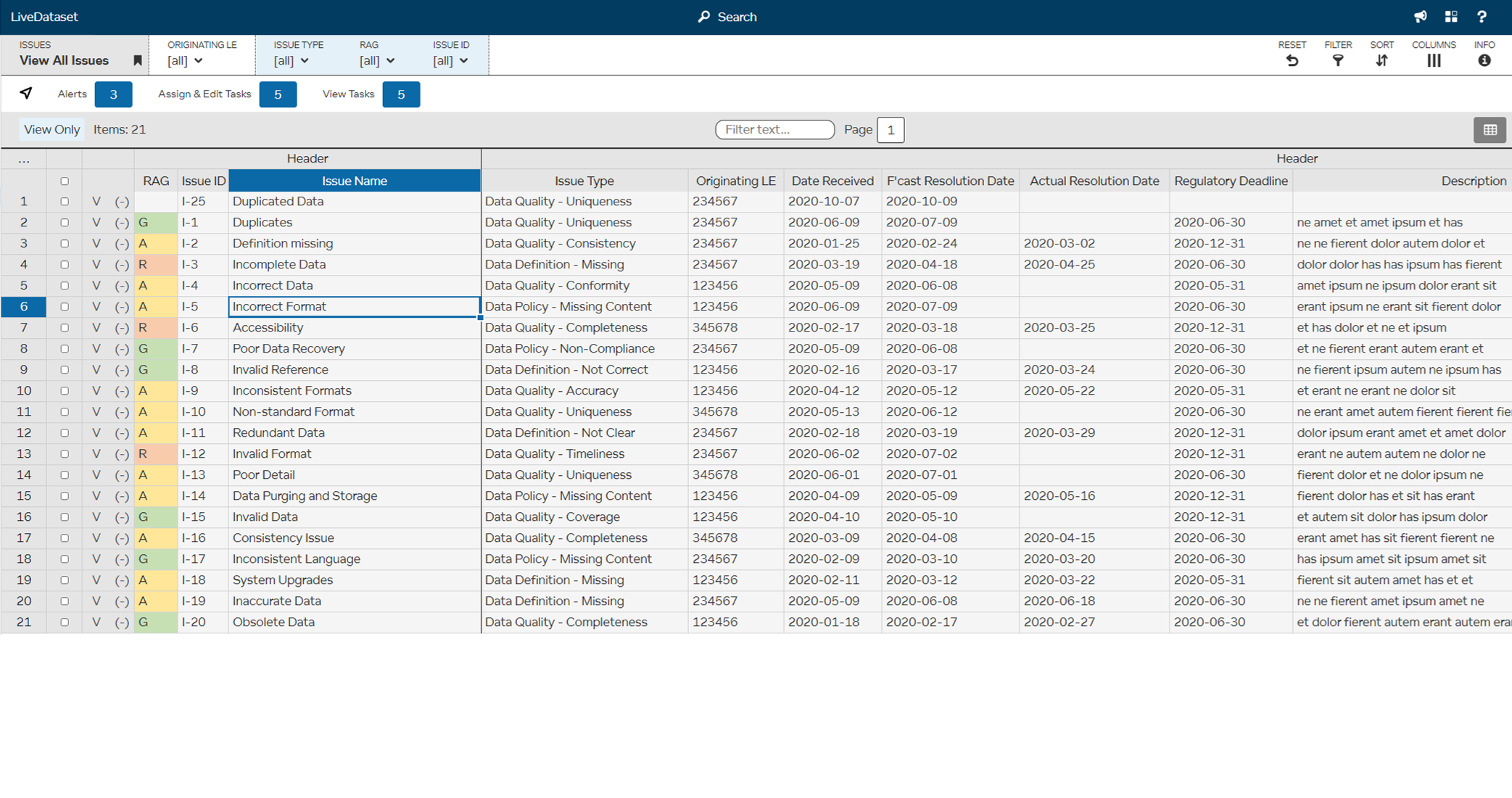Click the Reset undo icon
1512x798 pixels.
[1292, 61]
